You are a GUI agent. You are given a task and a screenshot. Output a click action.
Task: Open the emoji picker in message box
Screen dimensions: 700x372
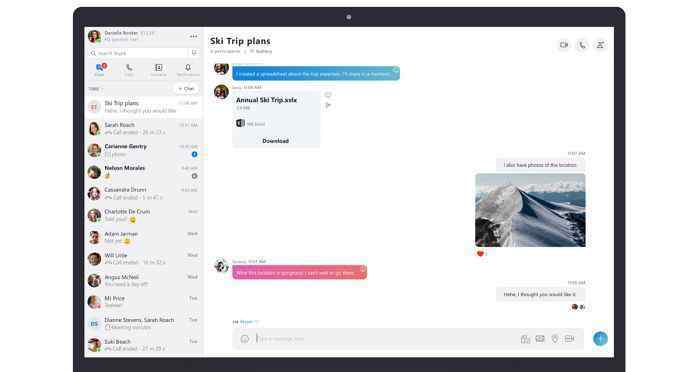pos(245,339)
